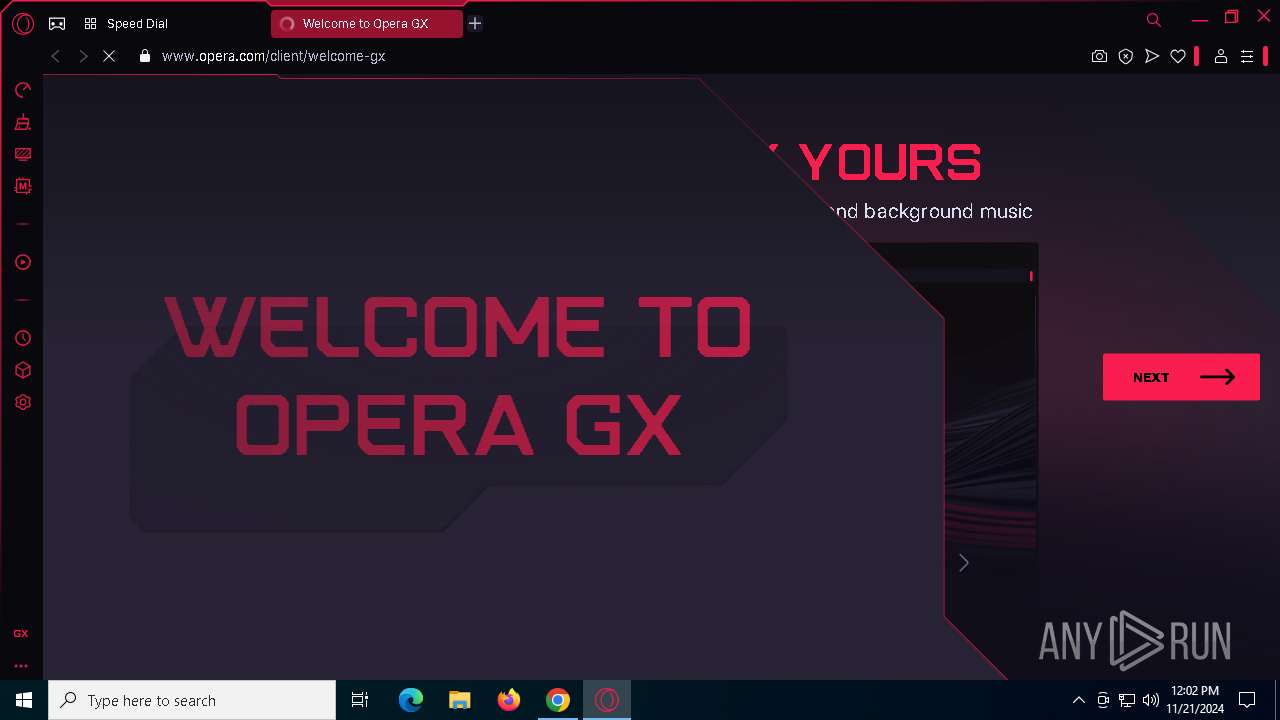View site security padlock info
1280x720 pixels.
pyautogui.click(x=145, y=57)
